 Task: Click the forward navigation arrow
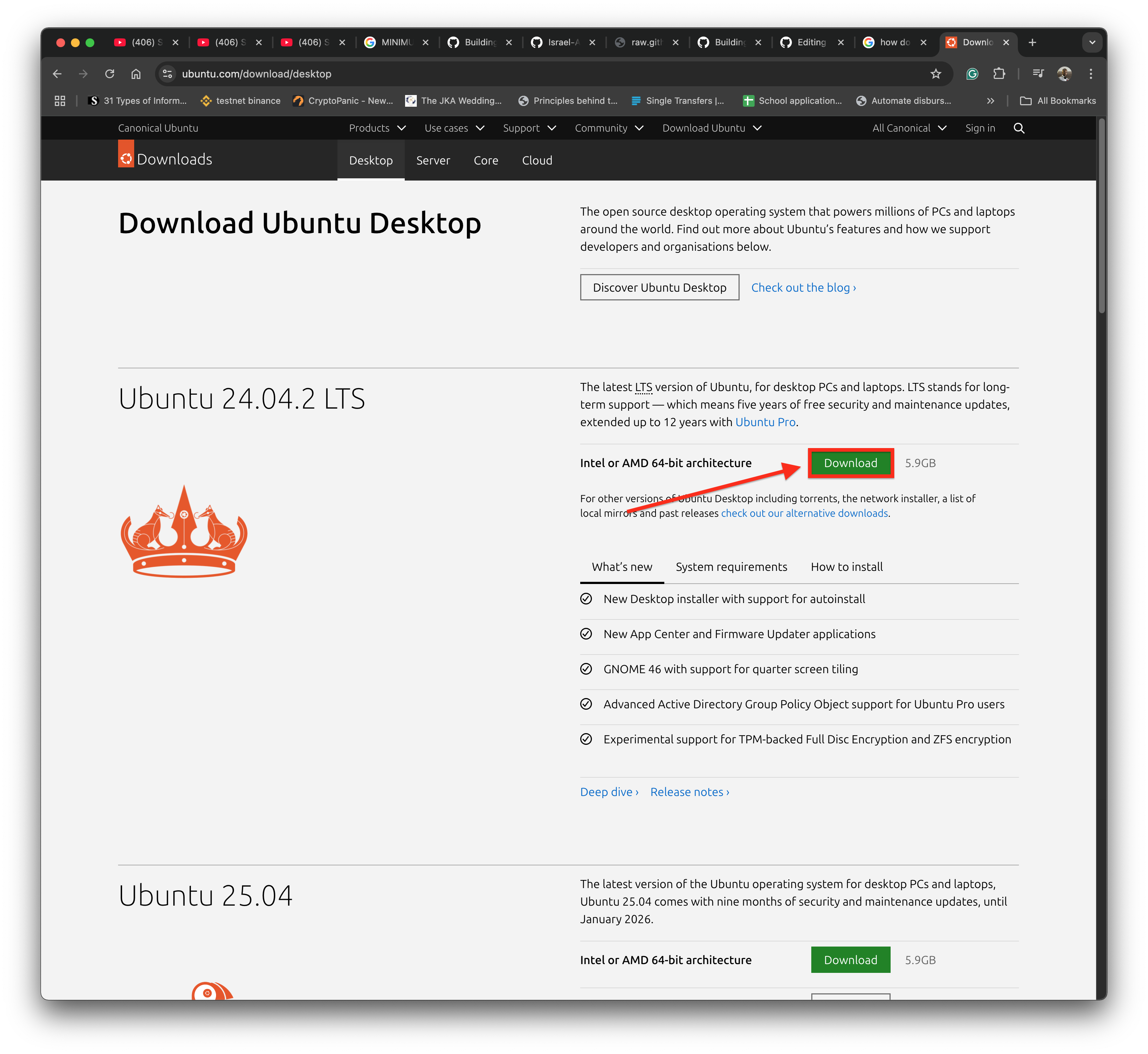83,73
